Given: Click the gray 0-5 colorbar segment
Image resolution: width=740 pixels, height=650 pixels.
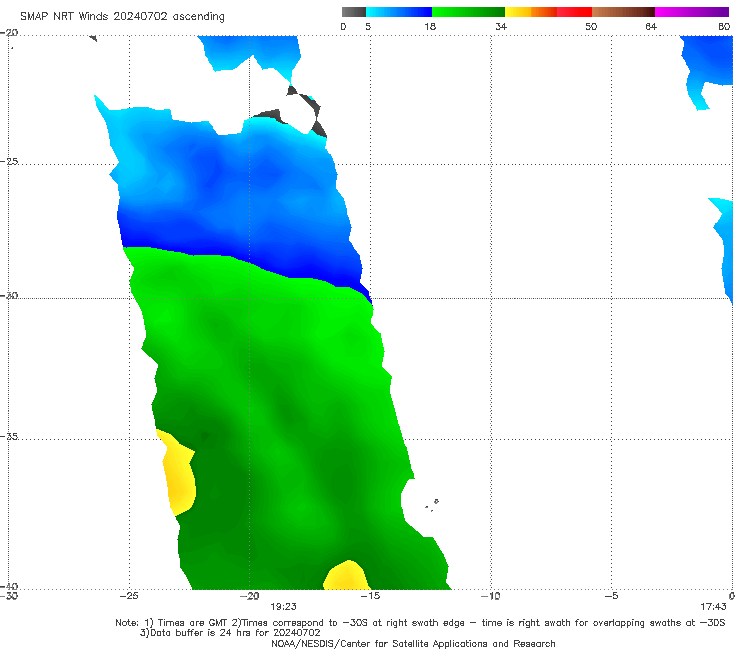Looking at the screenshot, I should click(x=354, y=12).
